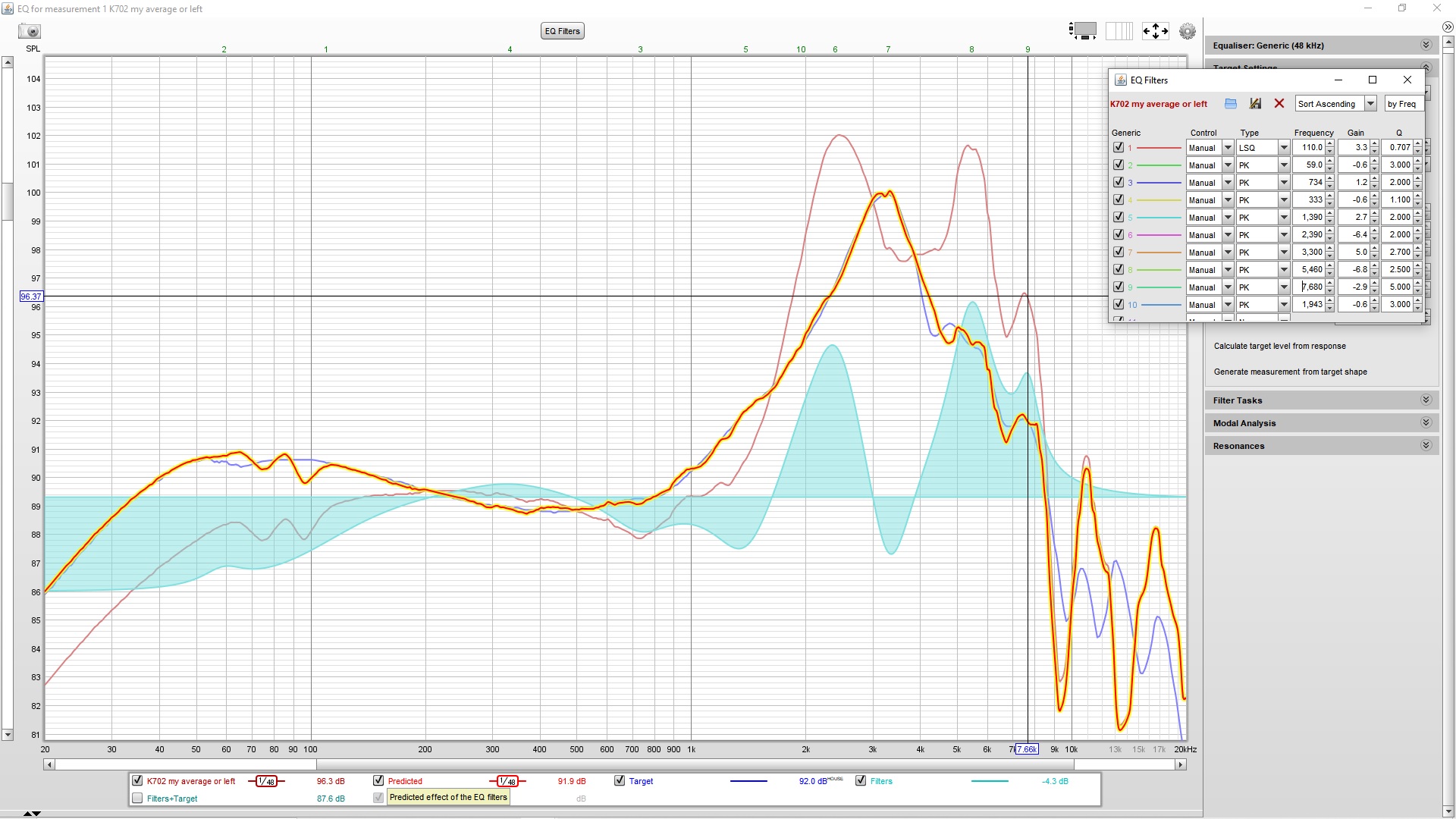The image size is (1456, 819).
Task: Hide K702 my average or left trace
Action: pyautogui.click(x=137, y=781)
